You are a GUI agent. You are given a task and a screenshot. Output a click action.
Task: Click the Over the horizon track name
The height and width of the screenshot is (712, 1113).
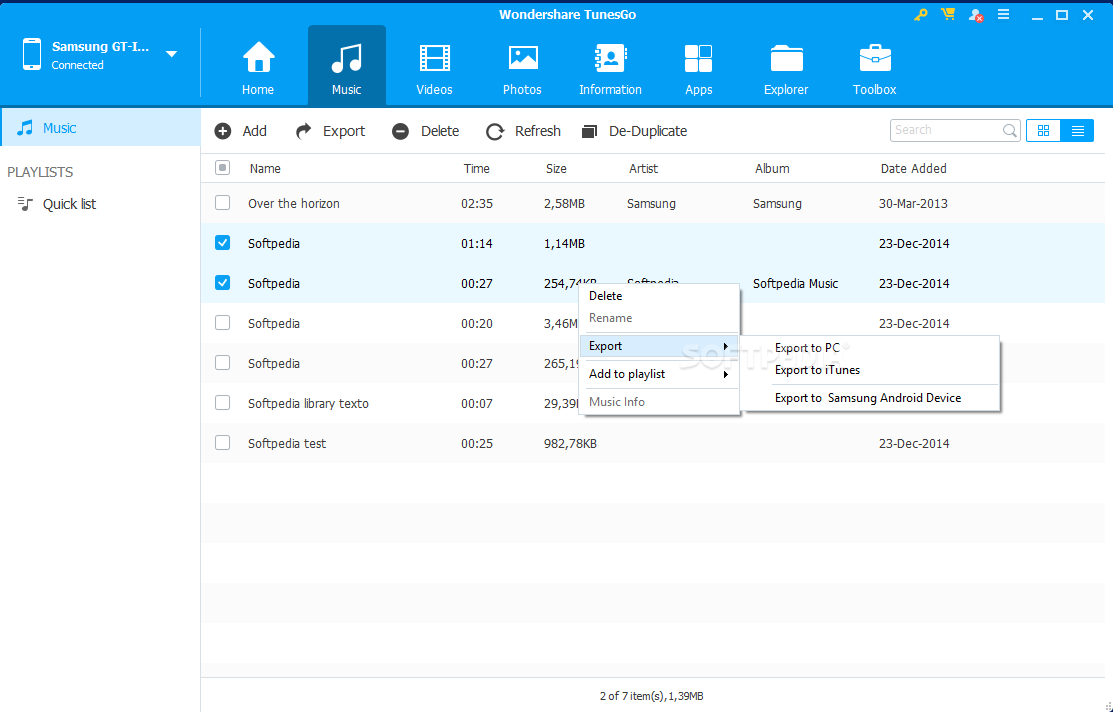pos(293,204)
